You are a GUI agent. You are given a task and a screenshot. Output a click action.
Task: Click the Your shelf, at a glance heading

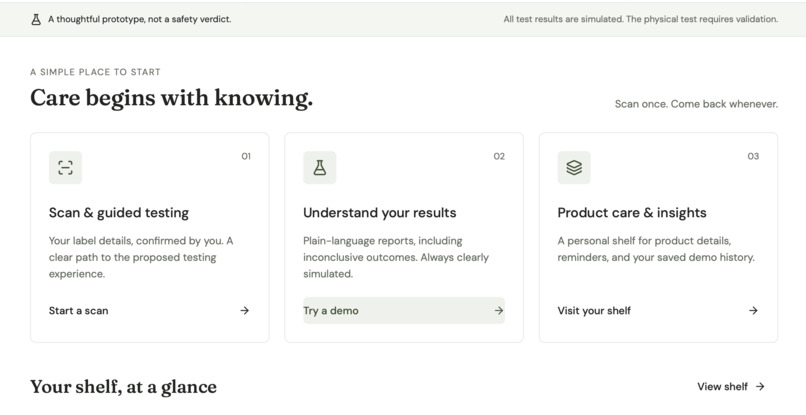(x=123, y=387)
